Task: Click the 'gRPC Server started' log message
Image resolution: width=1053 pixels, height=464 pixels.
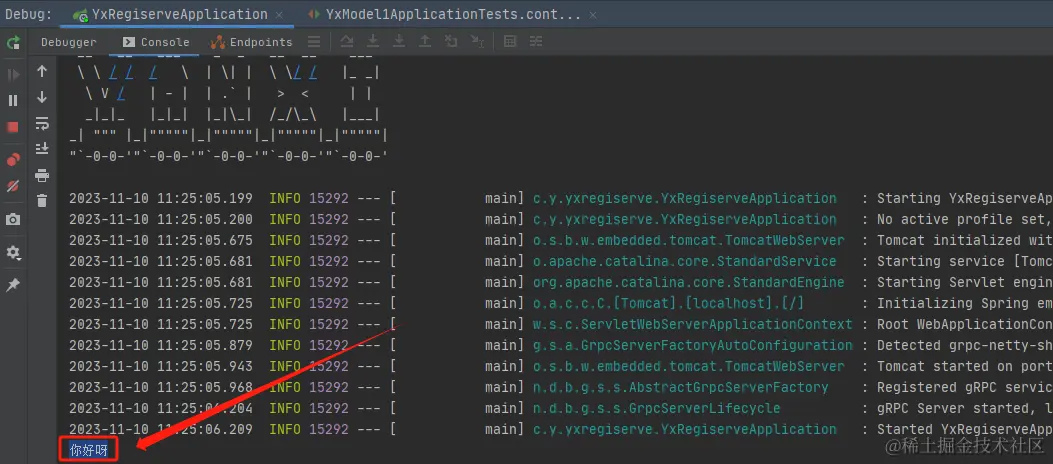Action: point(965,408)
